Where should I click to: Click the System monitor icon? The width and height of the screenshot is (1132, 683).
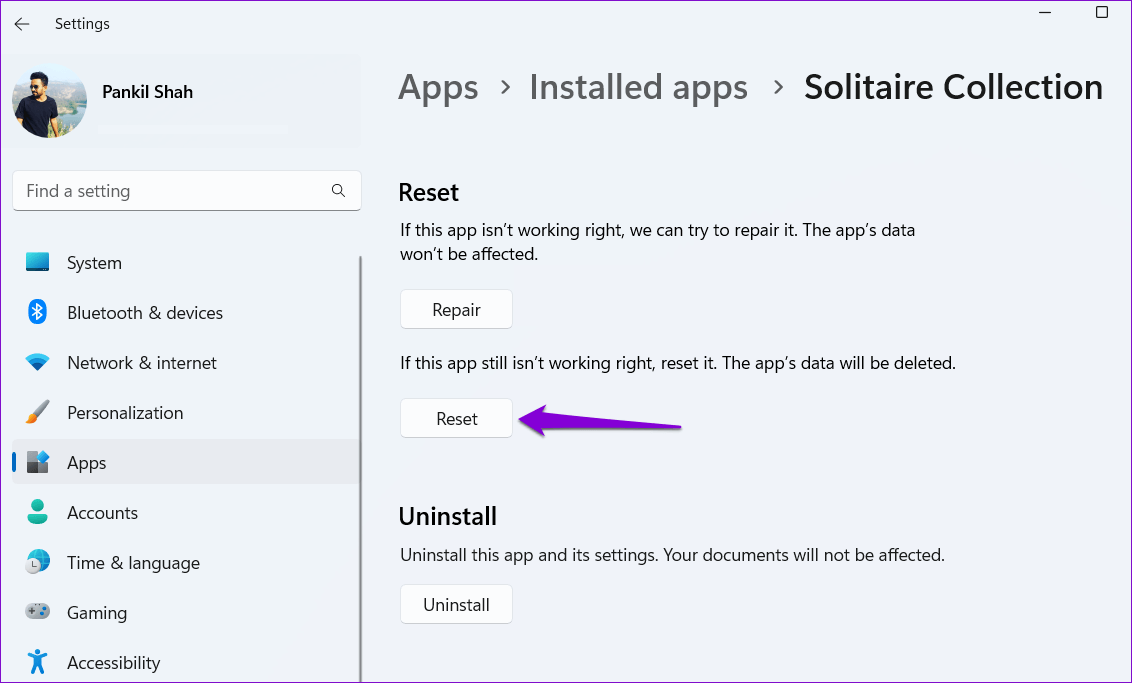(x=38, y=262)
